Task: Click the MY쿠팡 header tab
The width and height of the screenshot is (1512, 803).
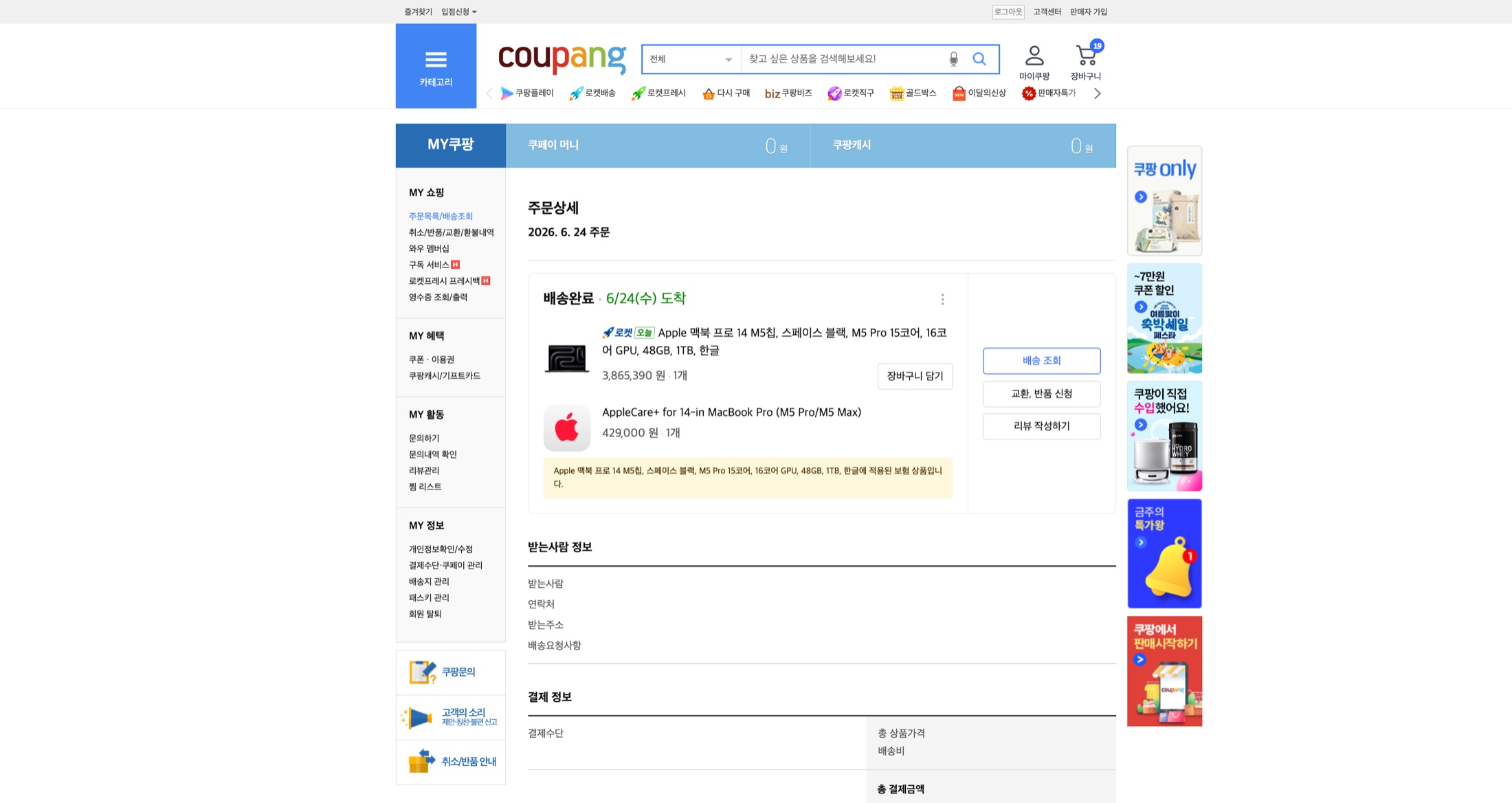Action: tap(451, 145)
